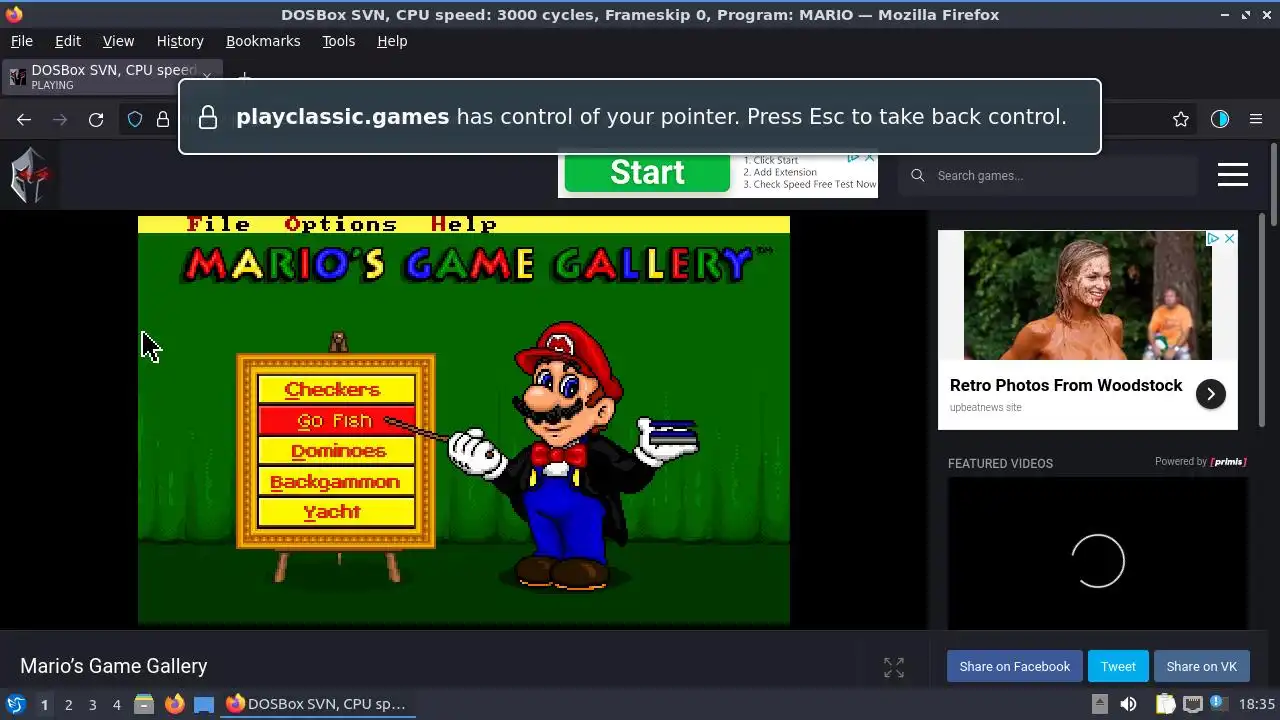
Task: Open the Firefox Edit menu
Action: click(68, 41)
